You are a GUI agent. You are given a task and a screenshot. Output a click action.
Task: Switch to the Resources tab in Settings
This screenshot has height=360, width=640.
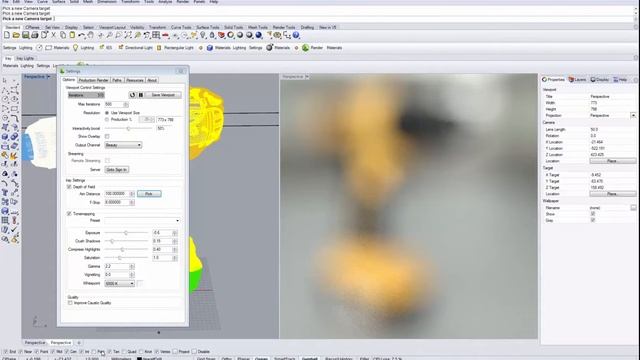135,80
